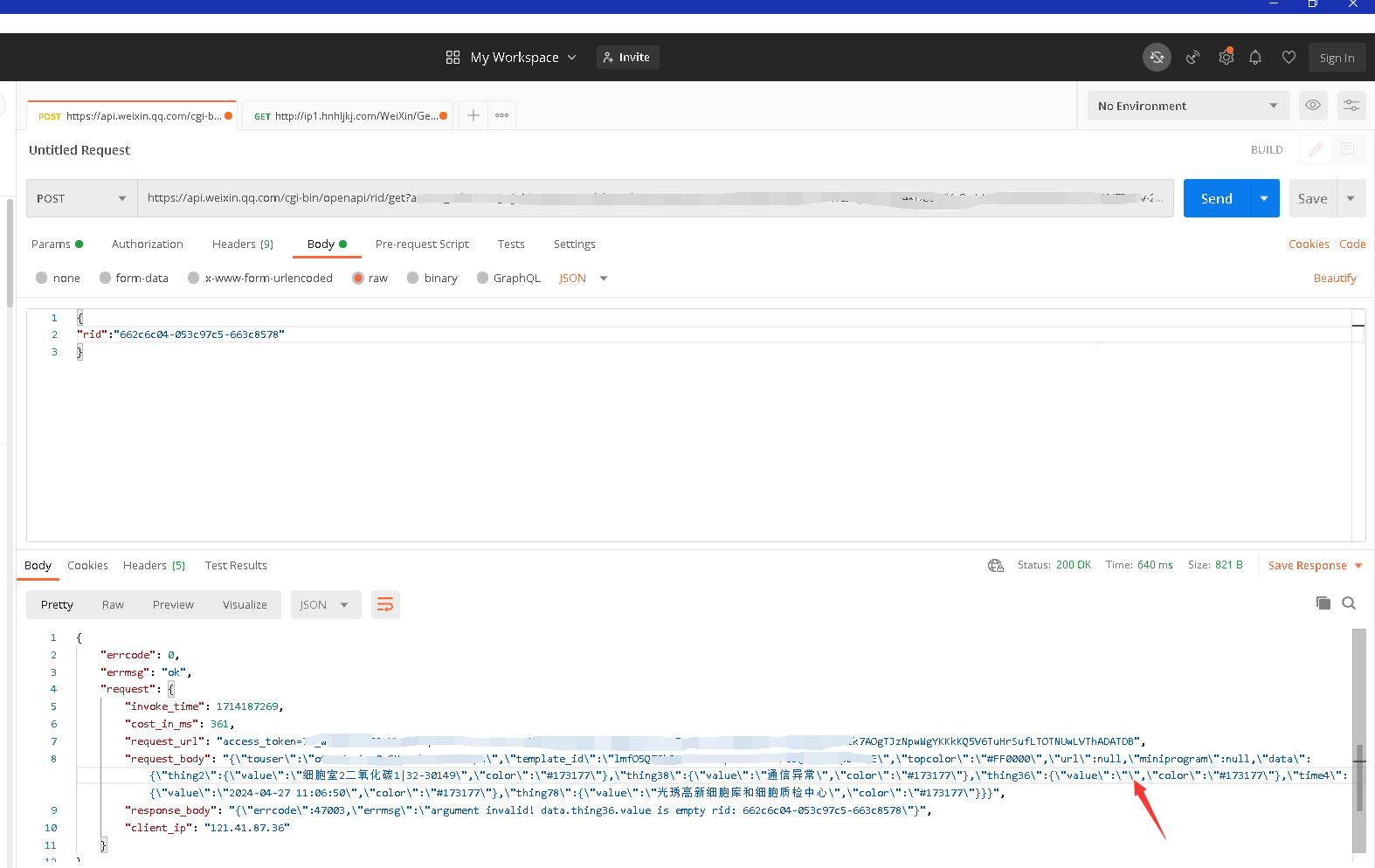Switch to the Pre-request Script tab
This screenshot has height=868, width=1375.
point(422,244)
